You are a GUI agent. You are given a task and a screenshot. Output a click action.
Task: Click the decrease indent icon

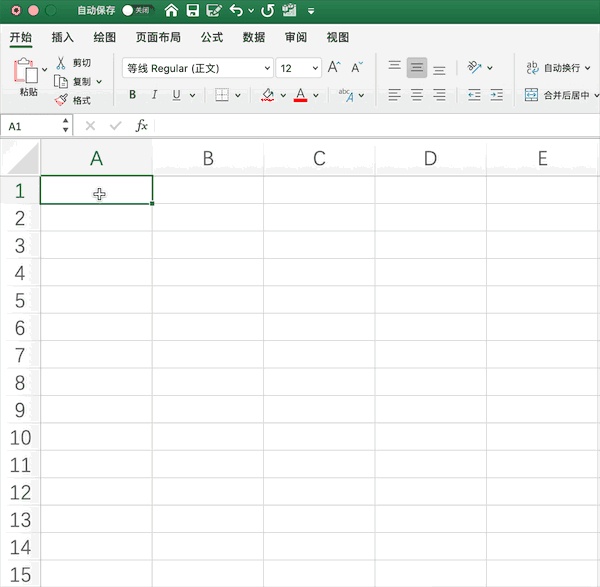474,95
